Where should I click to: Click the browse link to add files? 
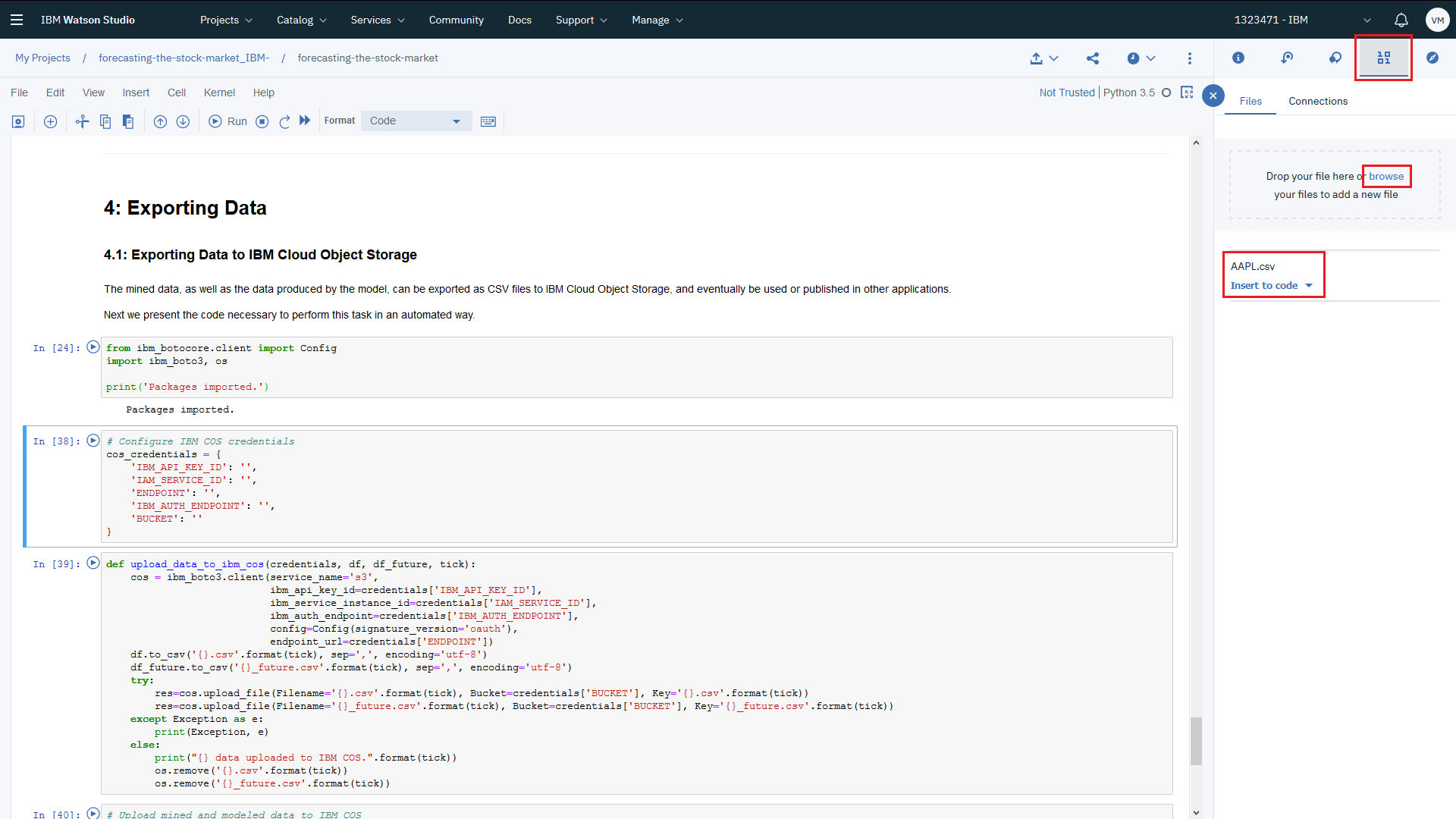[x=1386, y=176]
